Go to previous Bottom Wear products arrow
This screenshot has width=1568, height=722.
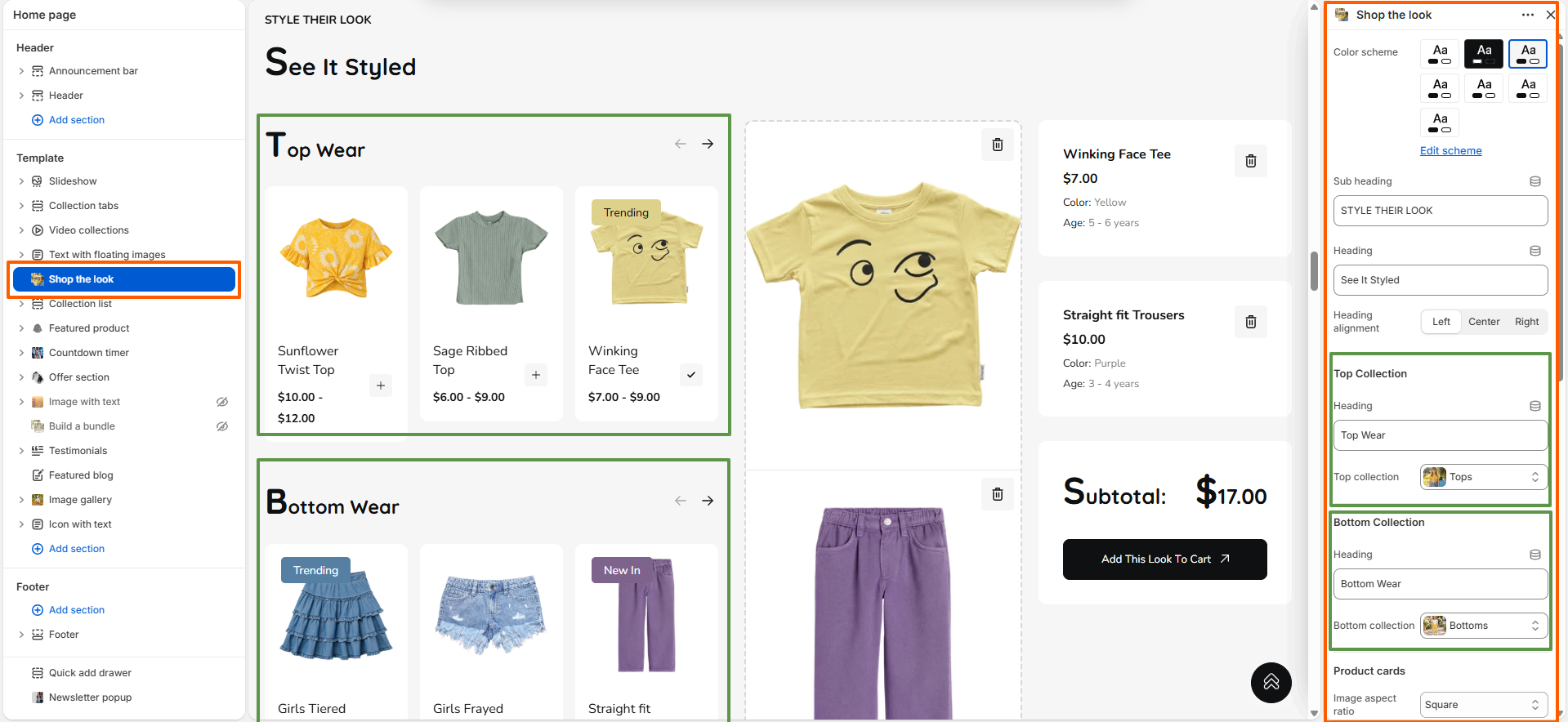point(680,501)
